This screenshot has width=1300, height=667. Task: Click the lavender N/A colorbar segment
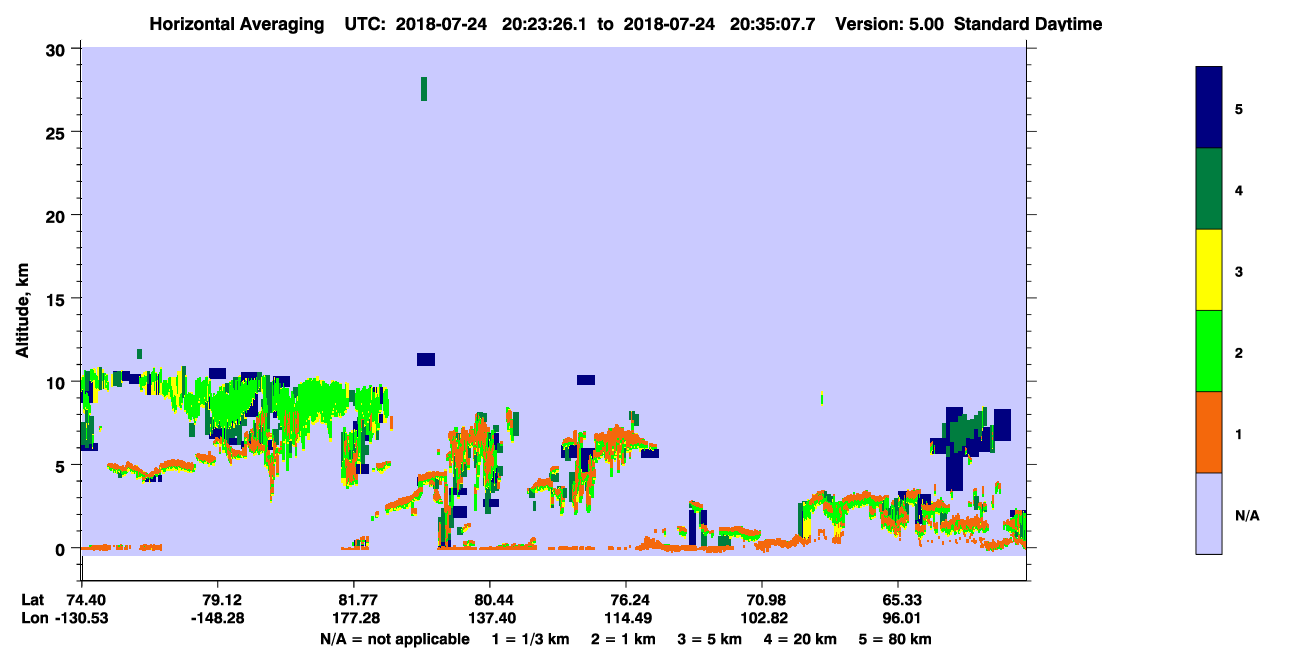point(1209,513)
